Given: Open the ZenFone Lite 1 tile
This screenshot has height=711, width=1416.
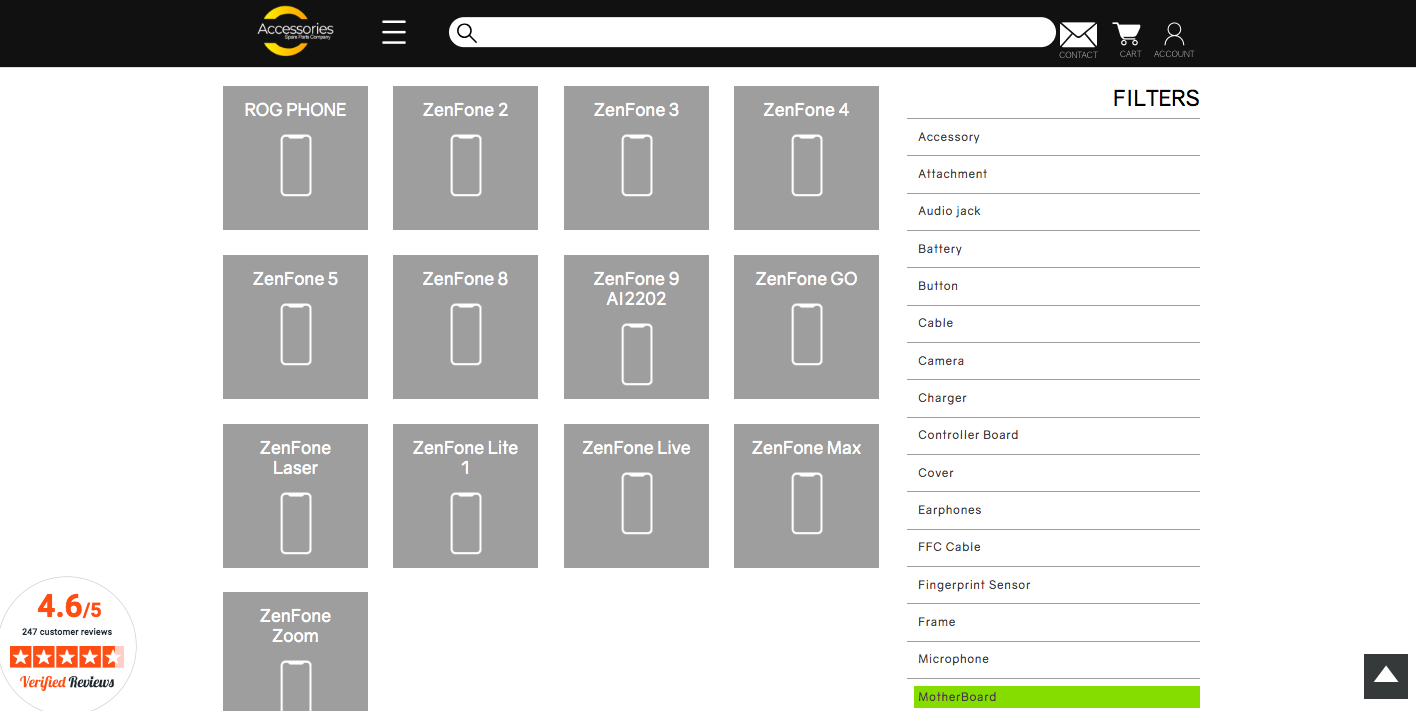Looking at the screenshot, I should pos(465,496).
